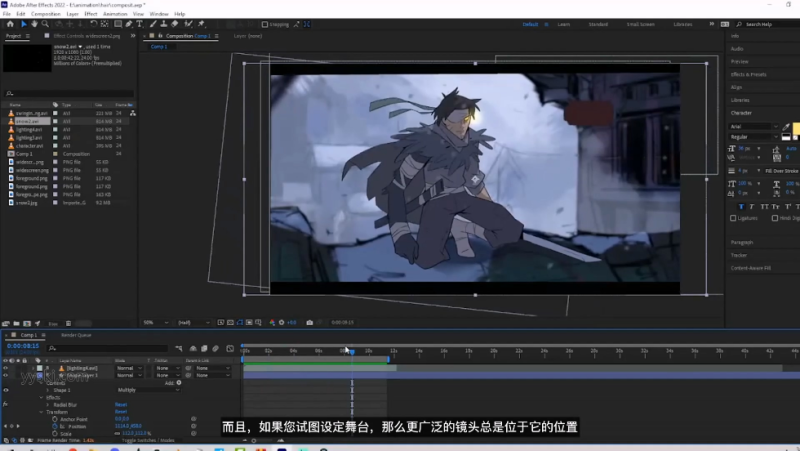
Task: Click Reset for Radial Blur
Action: [121, 405]
